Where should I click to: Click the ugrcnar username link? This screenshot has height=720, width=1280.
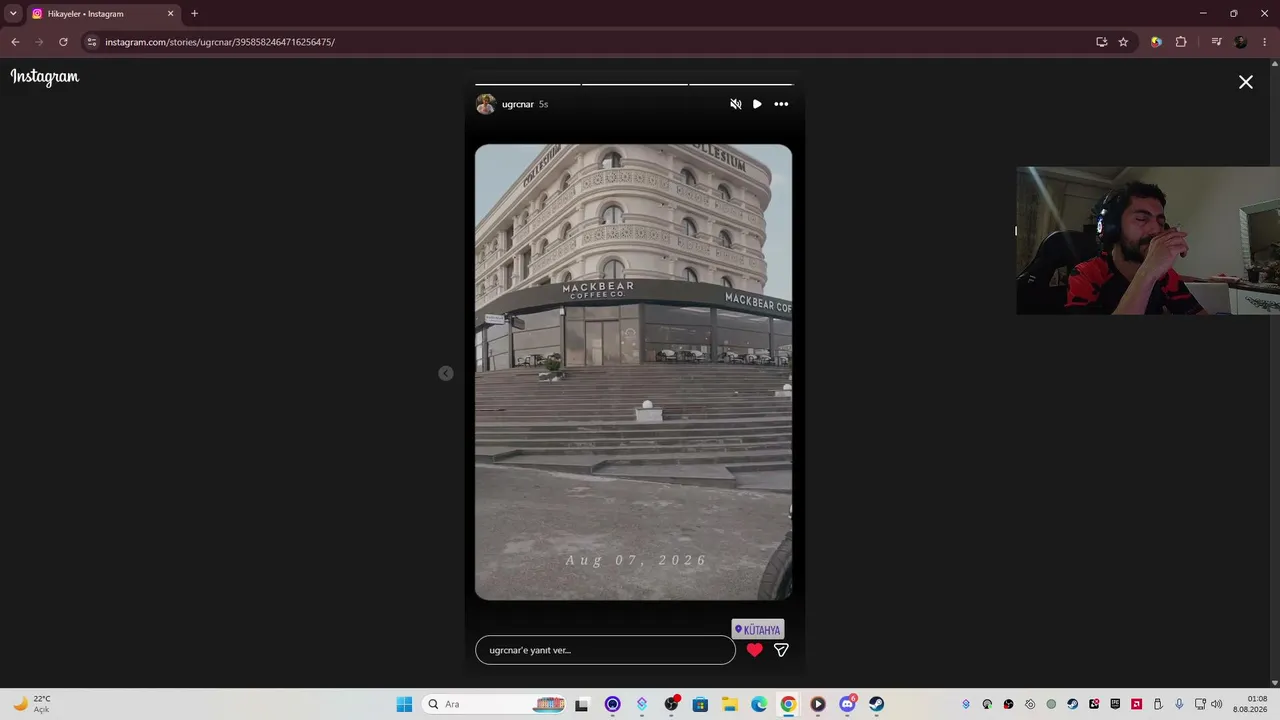point(518,104)
